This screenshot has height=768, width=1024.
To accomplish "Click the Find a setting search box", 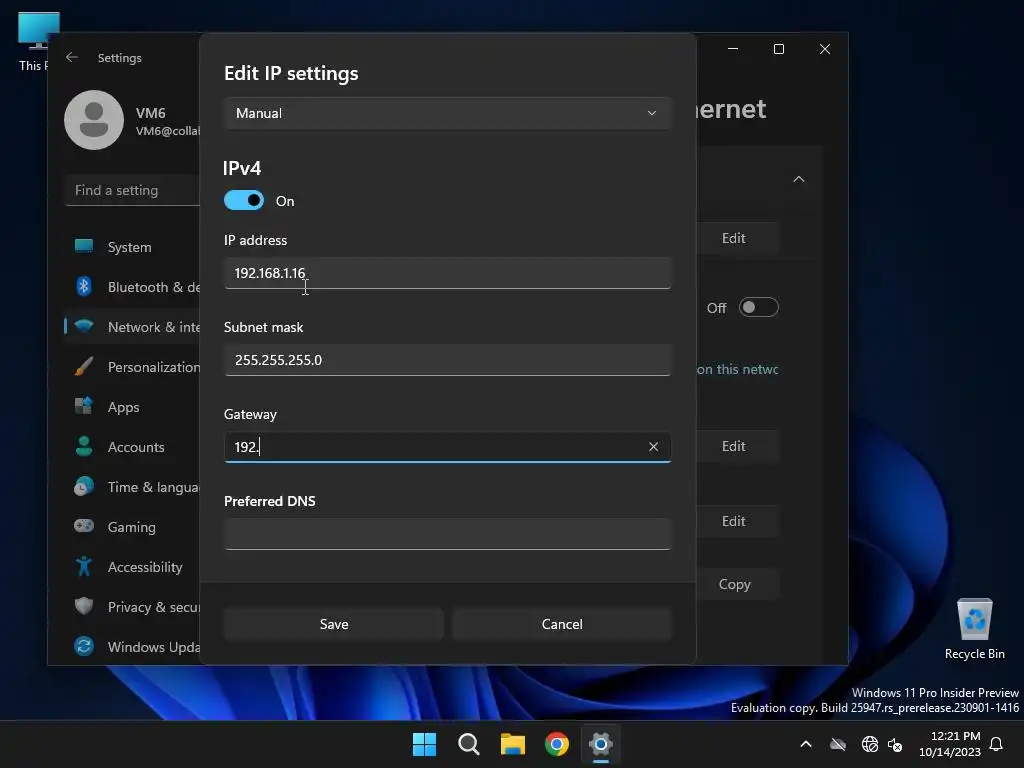I will [x=133, y=190].
